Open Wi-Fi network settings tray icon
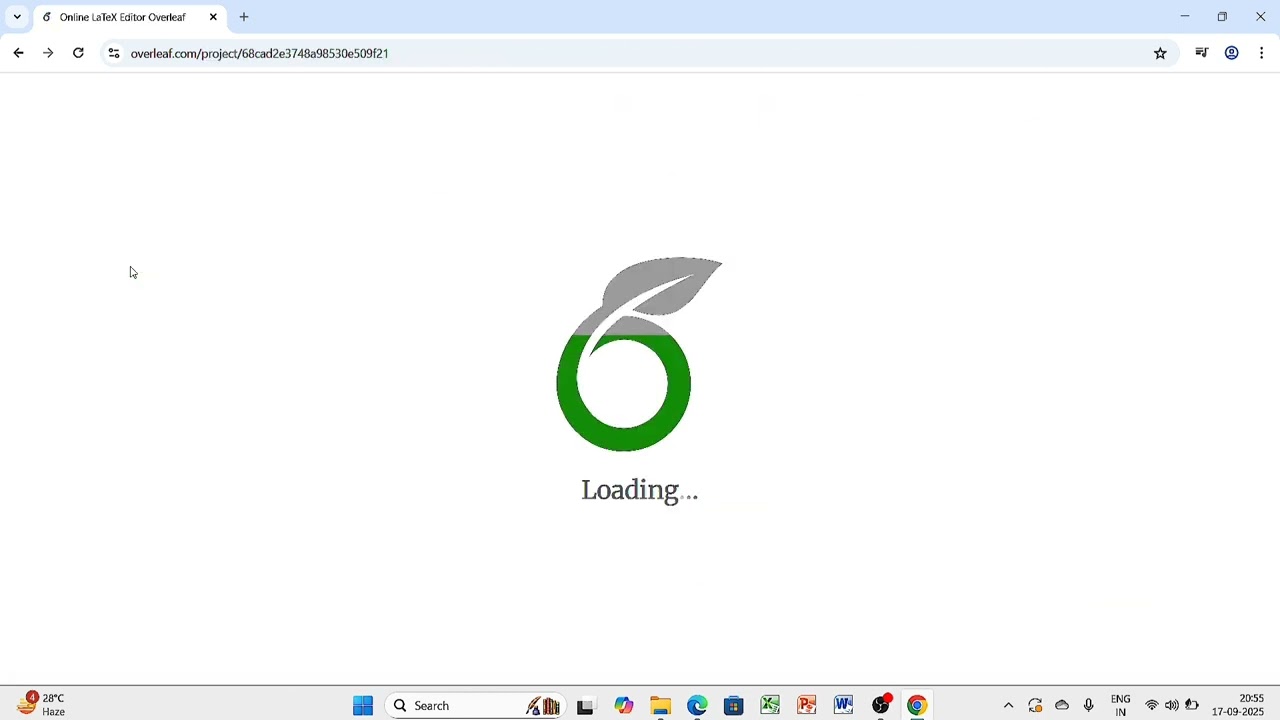This screenshot has height=720, width=1280. (1152, 706)
